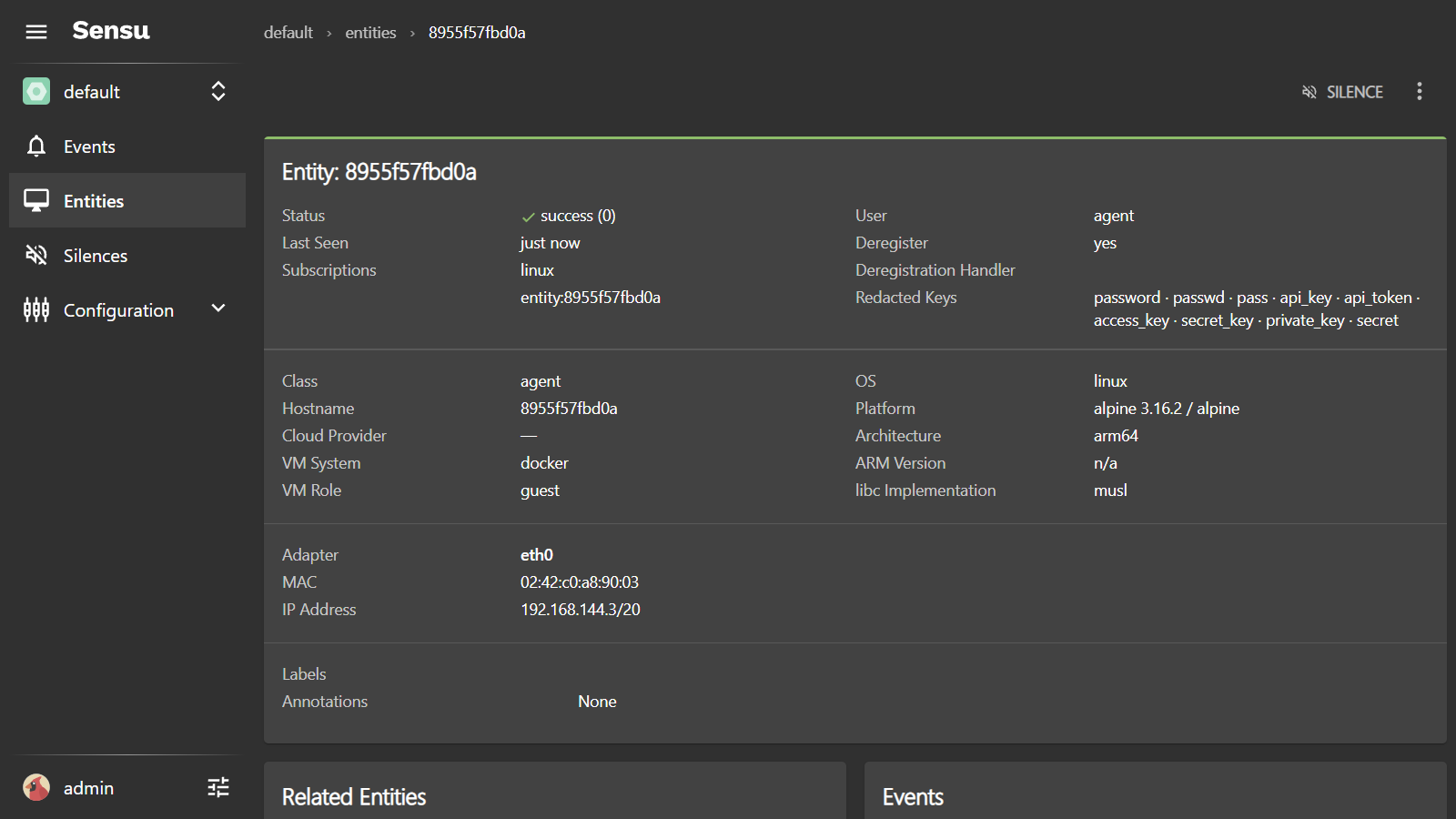Open the Silences menu item

96,256
